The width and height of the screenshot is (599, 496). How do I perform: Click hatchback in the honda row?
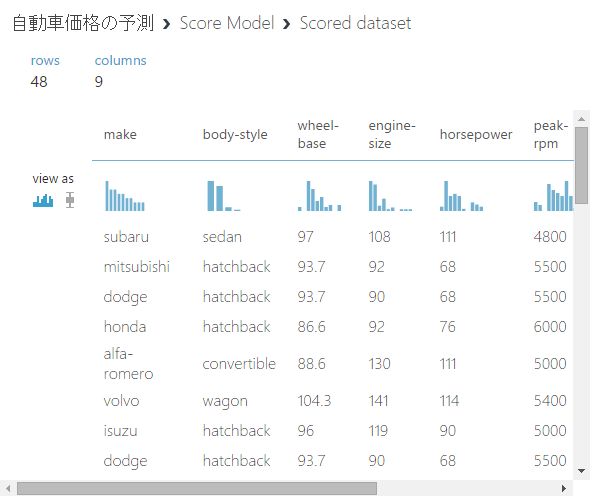tap(236, 327)
